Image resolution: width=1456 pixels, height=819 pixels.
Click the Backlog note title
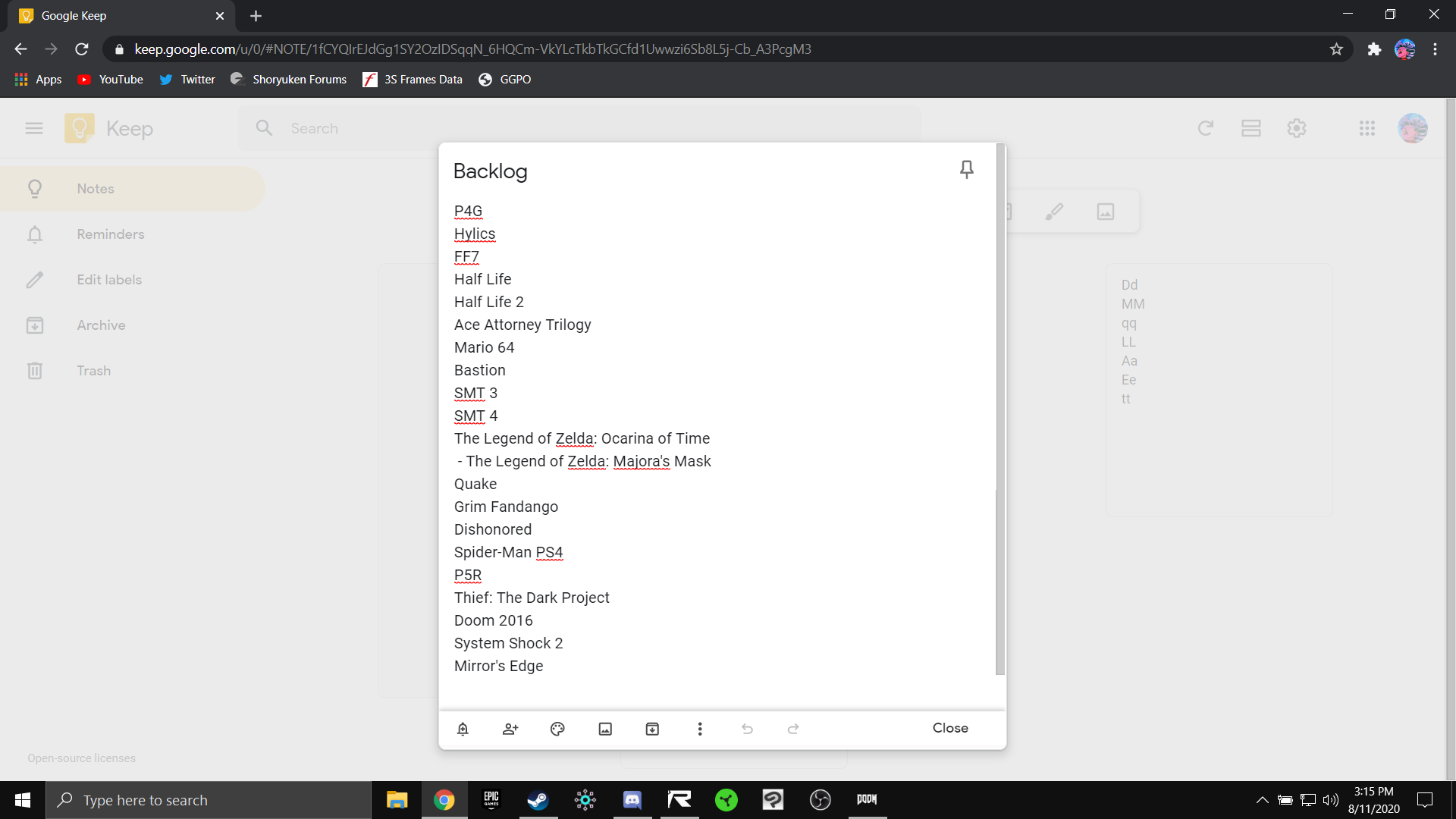(490, 171)
